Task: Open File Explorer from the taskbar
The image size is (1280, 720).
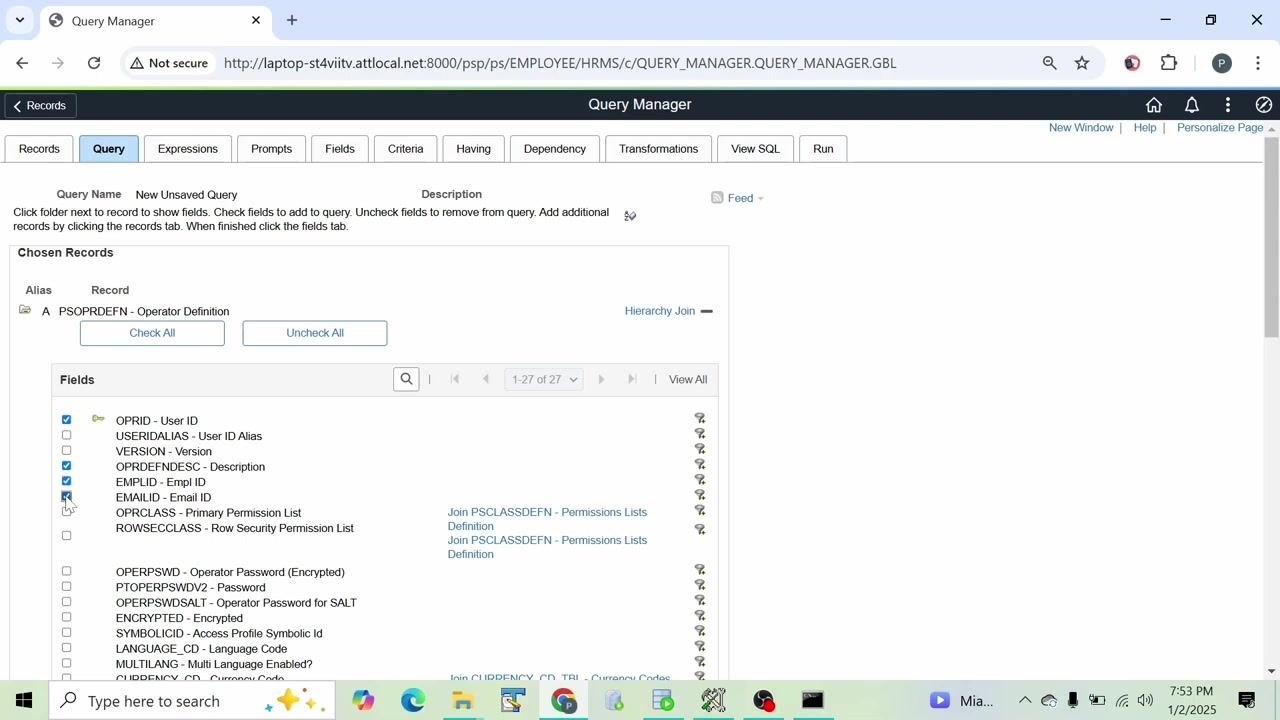Action: tap(463, 701)
